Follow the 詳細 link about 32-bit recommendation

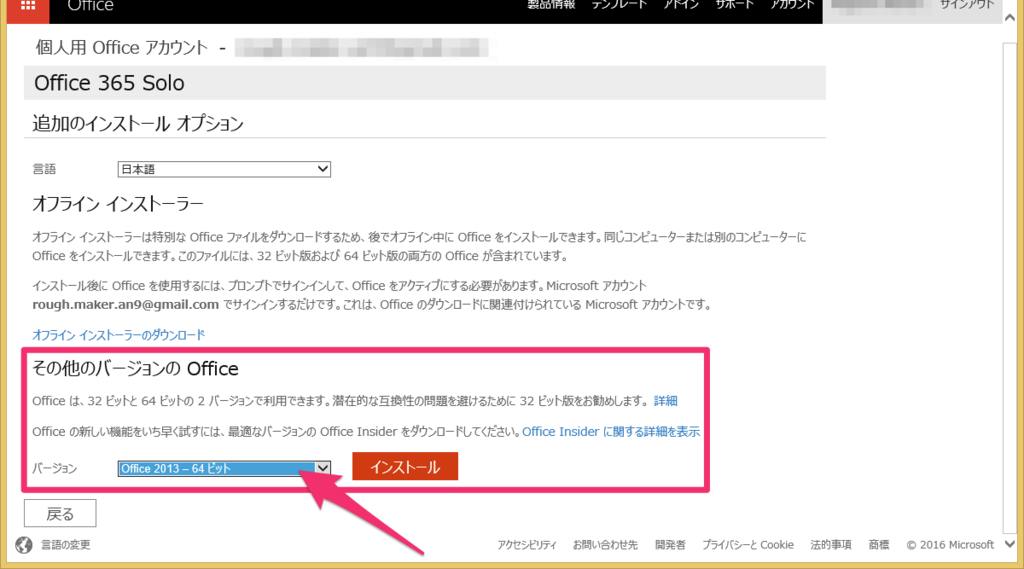665,401
